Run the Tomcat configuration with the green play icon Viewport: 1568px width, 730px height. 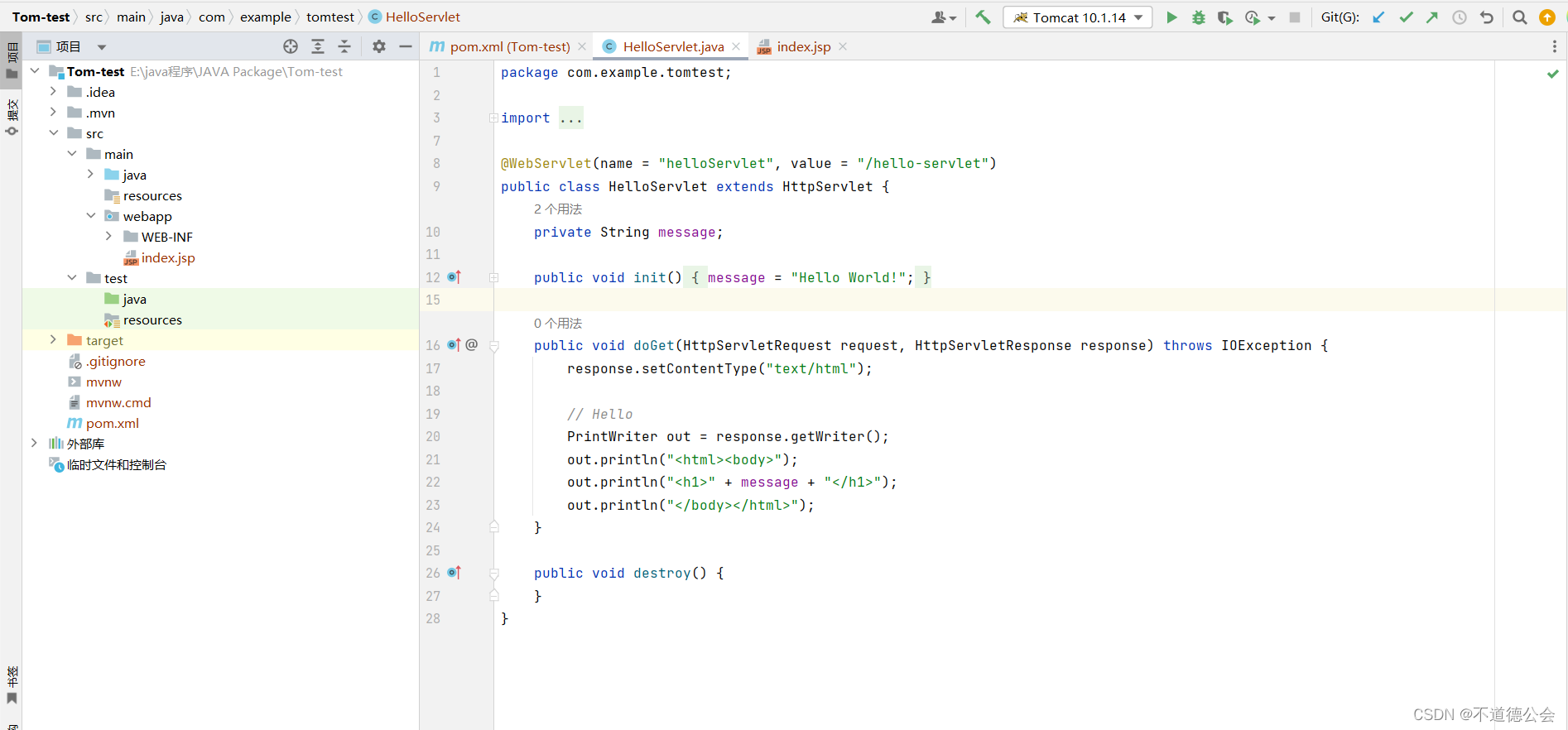(x=1171, y=17)
